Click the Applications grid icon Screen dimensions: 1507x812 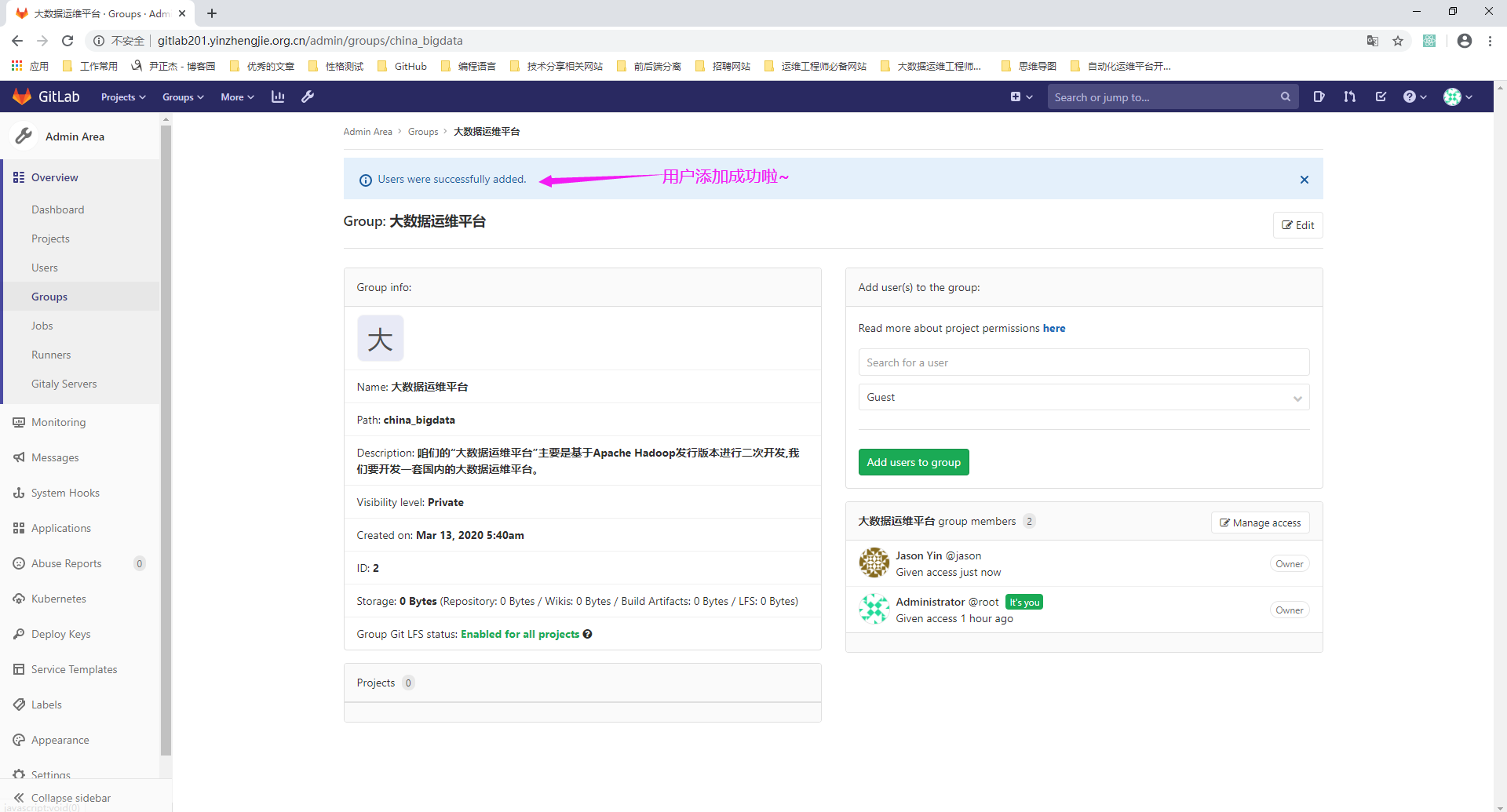(19, 528)
